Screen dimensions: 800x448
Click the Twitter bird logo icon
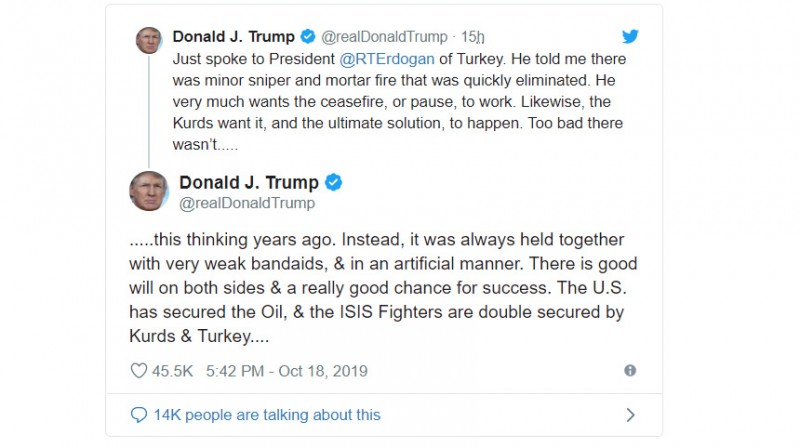click(x=629, y=36)
